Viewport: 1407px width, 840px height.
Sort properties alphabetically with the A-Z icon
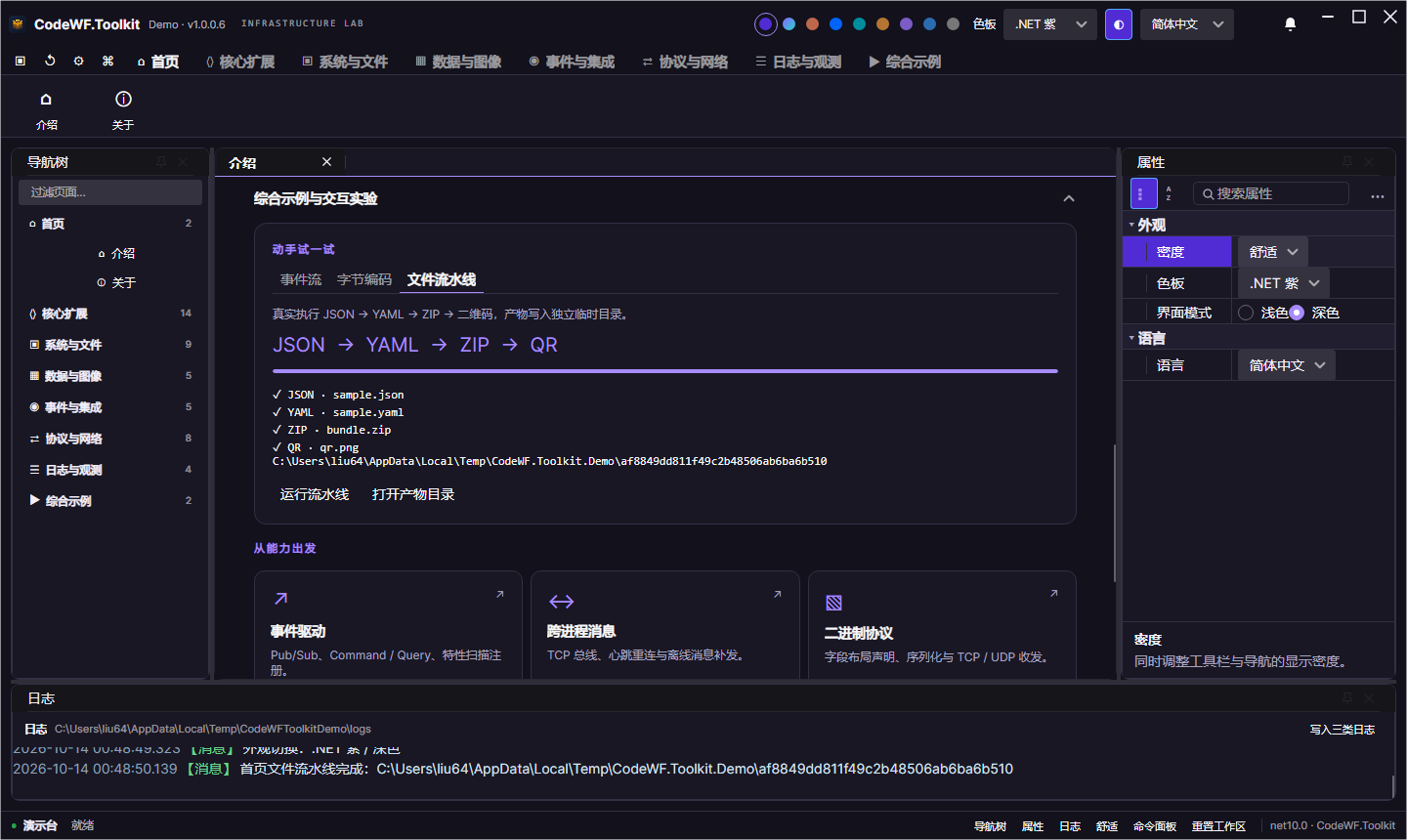(x=1170, y=193)
